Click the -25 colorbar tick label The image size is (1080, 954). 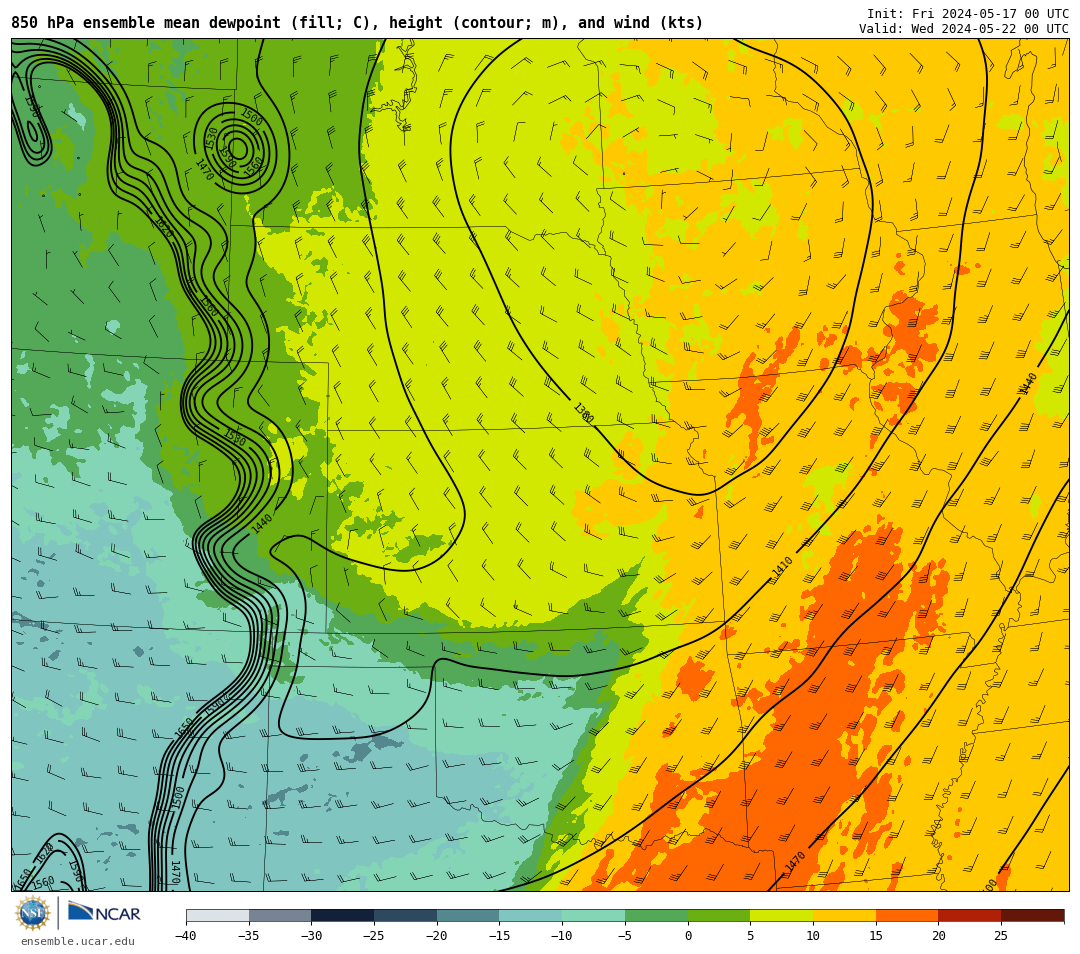[374, 935]
